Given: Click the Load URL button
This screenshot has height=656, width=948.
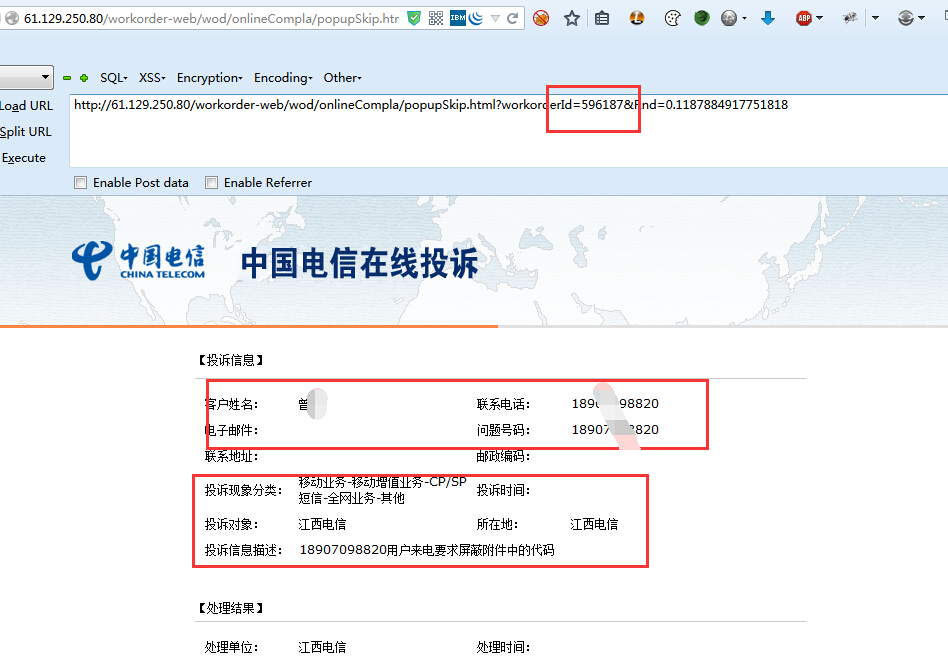Looking at the screenshot, I should [x=26, y=106].
